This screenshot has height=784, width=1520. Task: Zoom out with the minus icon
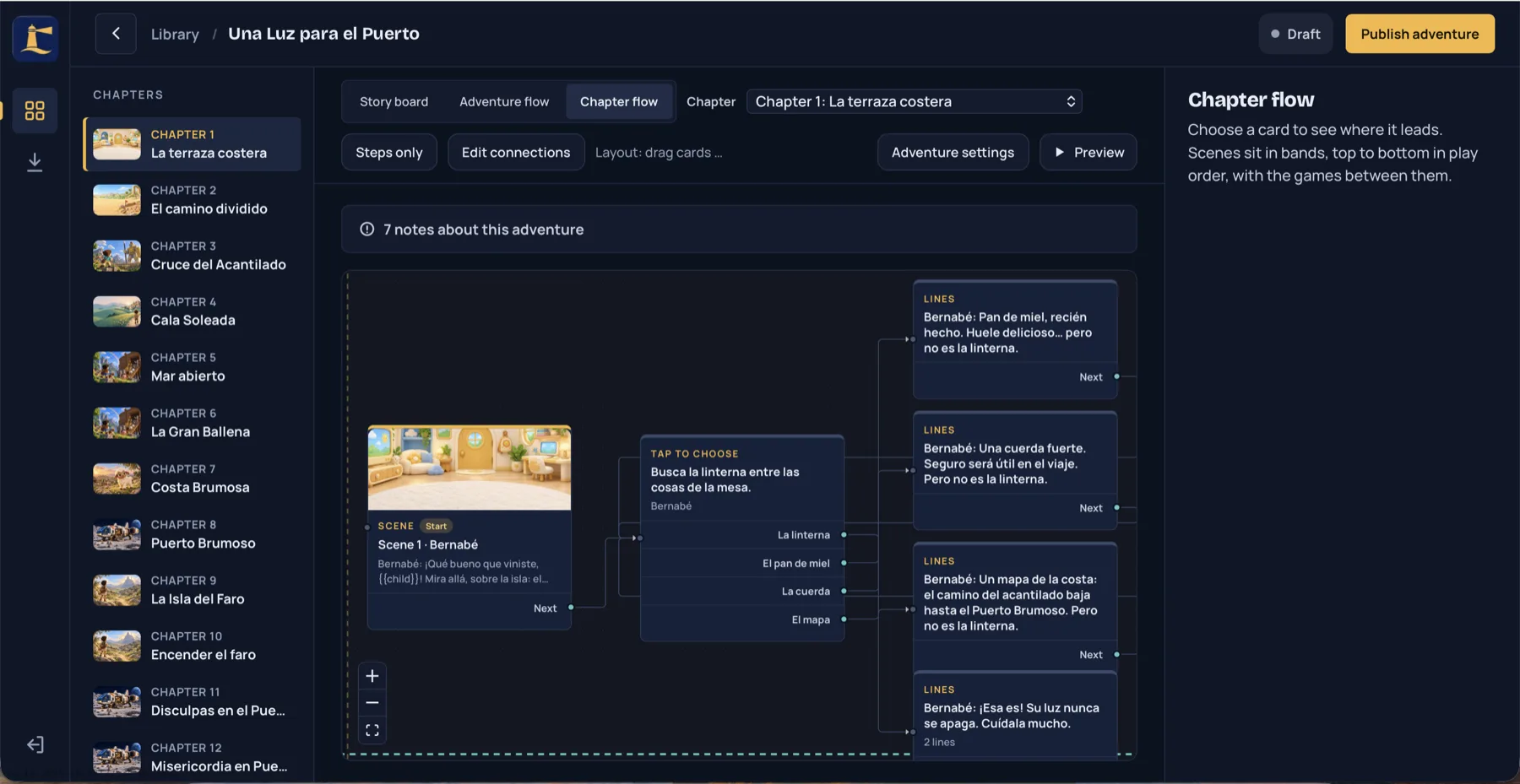coord(372,703)
